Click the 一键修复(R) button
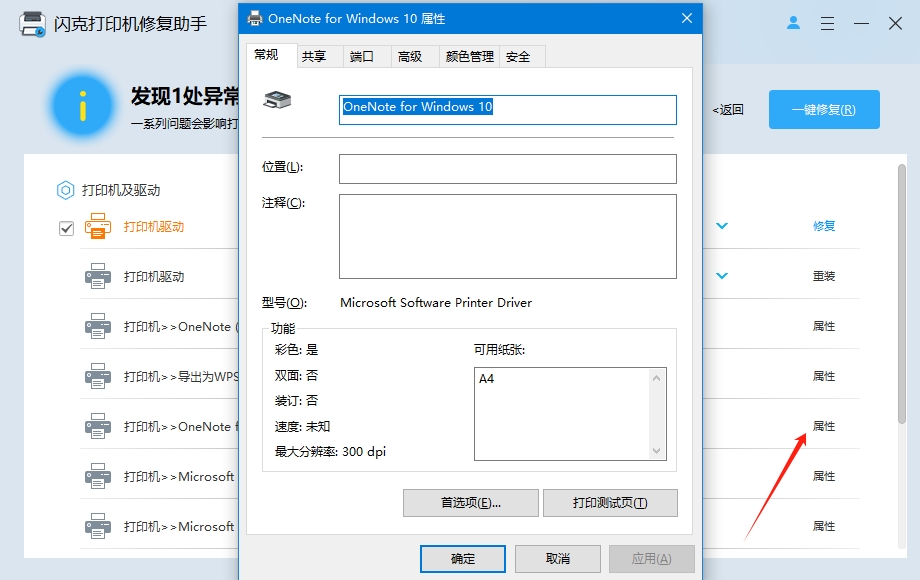This screenshot has height=580, width=920. (824, 110)
